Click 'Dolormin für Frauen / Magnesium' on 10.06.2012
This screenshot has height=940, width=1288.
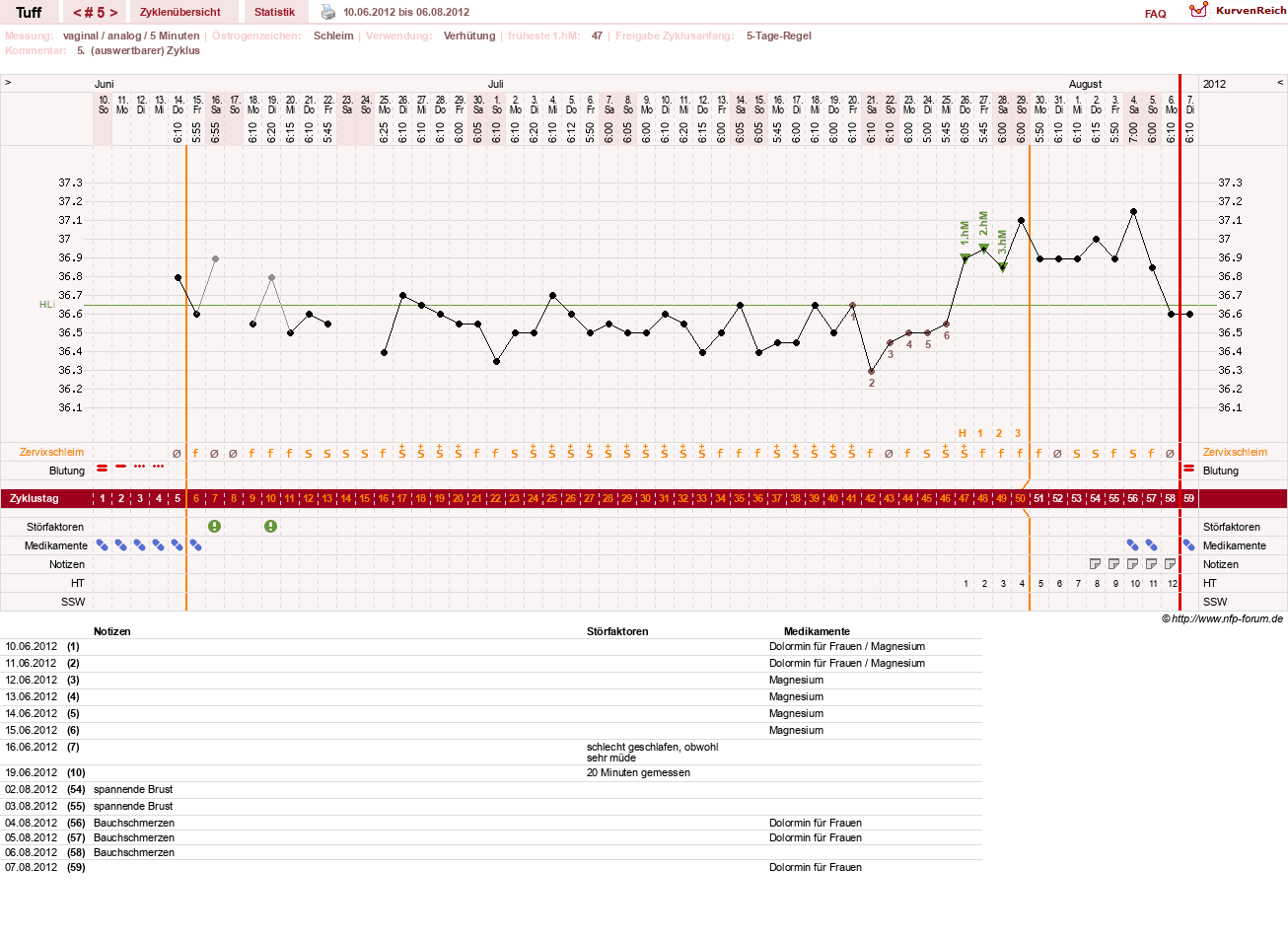click(847, 646)
